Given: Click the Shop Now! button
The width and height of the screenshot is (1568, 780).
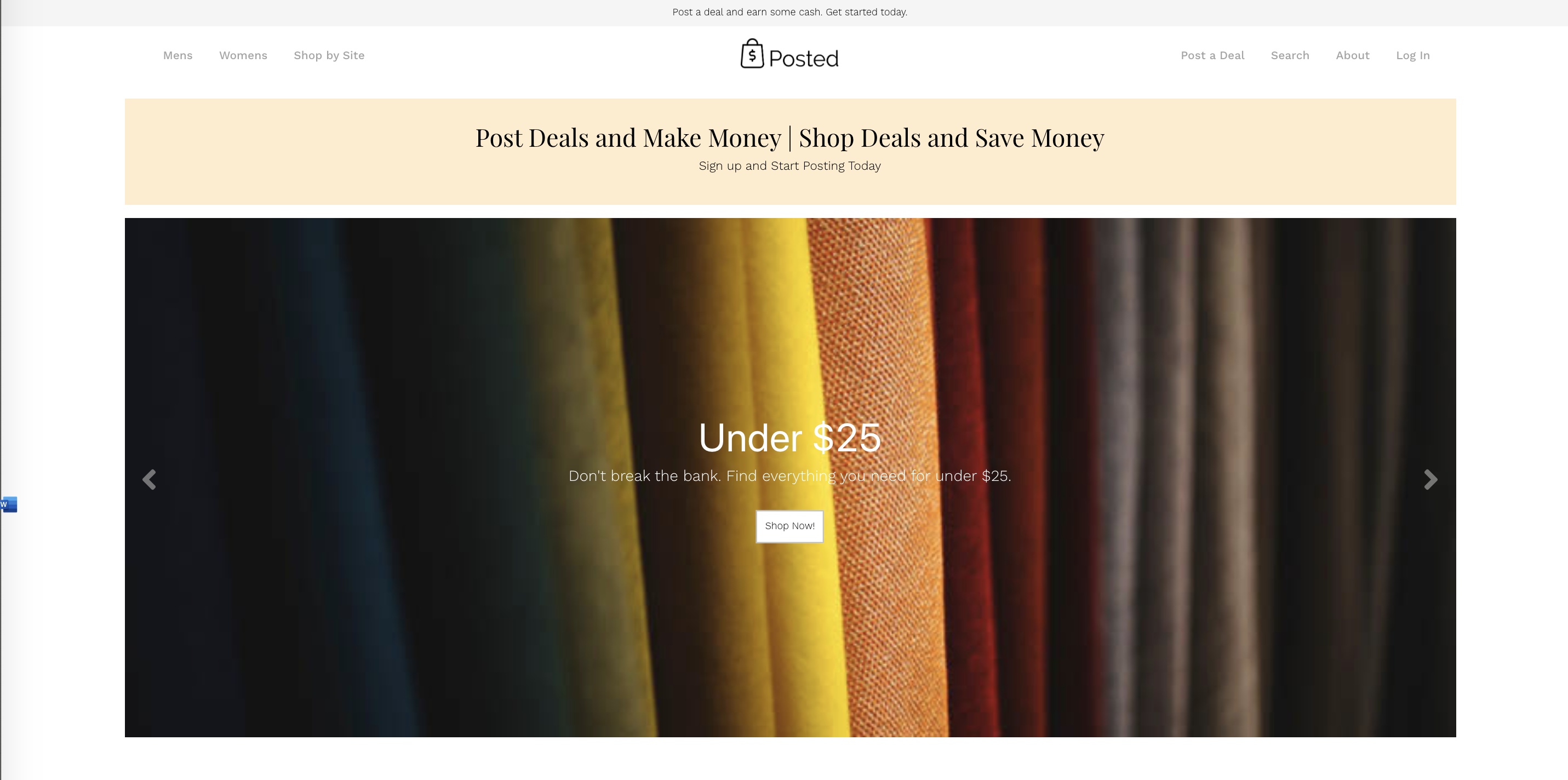Looking at the screenshot, I should pyautogui.click(x=789, y=526).
